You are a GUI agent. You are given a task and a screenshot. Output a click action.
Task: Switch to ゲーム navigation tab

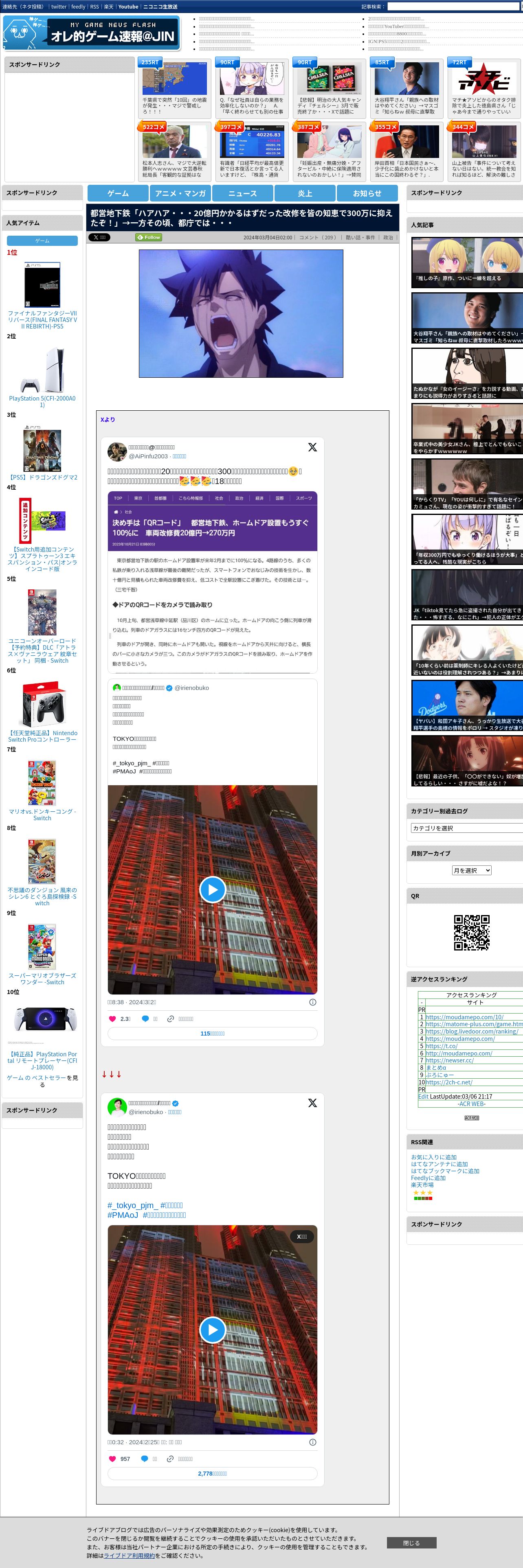[x=118, y=193]
